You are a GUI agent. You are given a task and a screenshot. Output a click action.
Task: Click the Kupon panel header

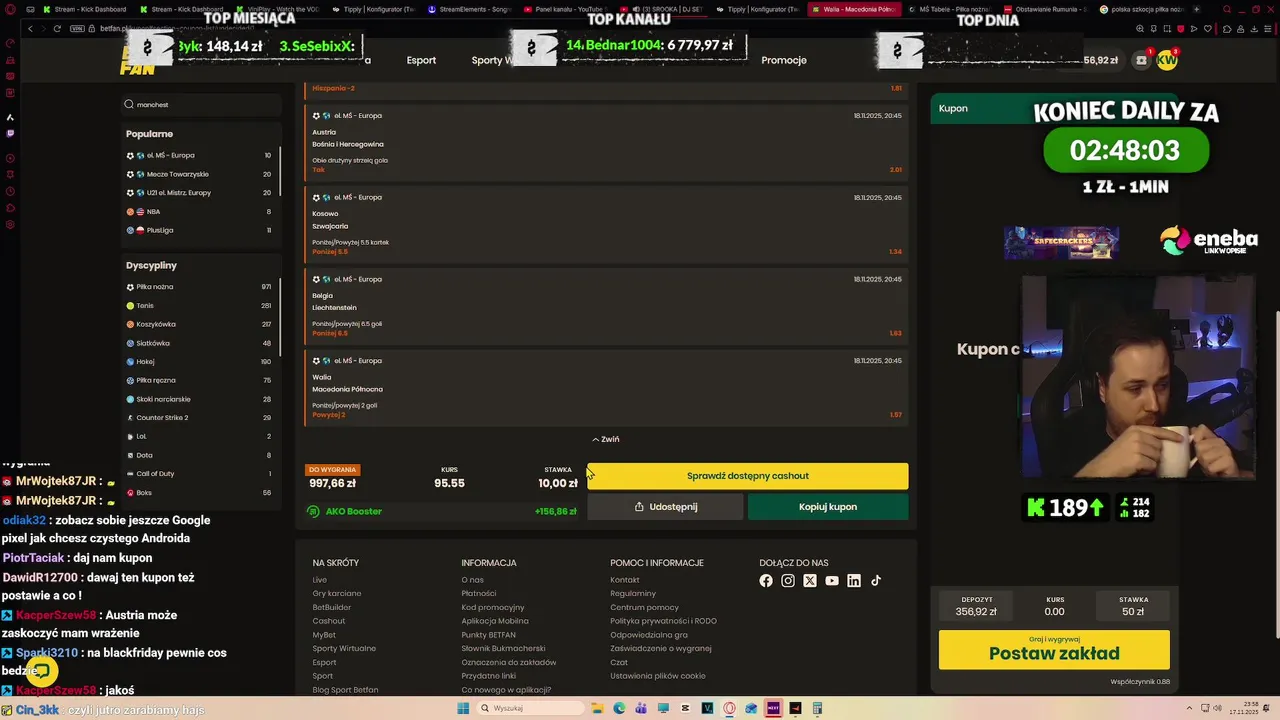coord(953,108)
